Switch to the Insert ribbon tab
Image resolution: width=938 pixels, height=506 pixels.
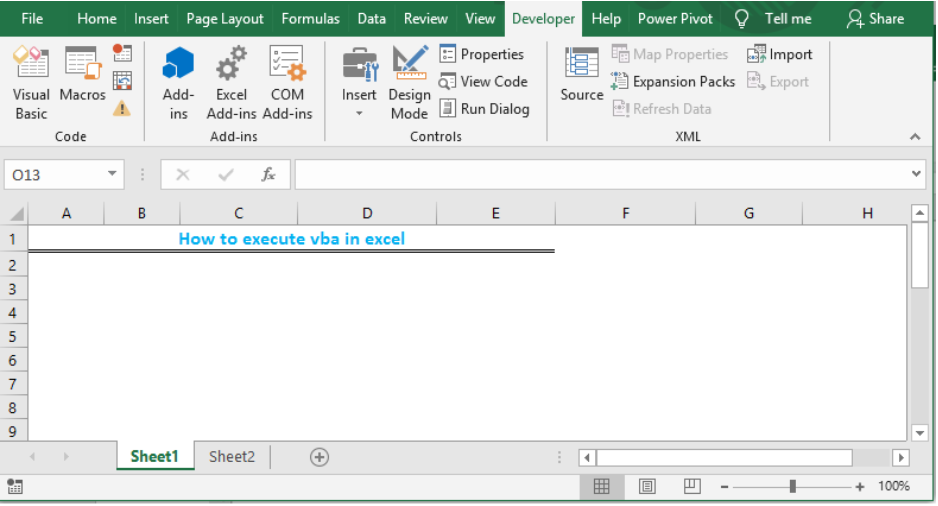151,19
